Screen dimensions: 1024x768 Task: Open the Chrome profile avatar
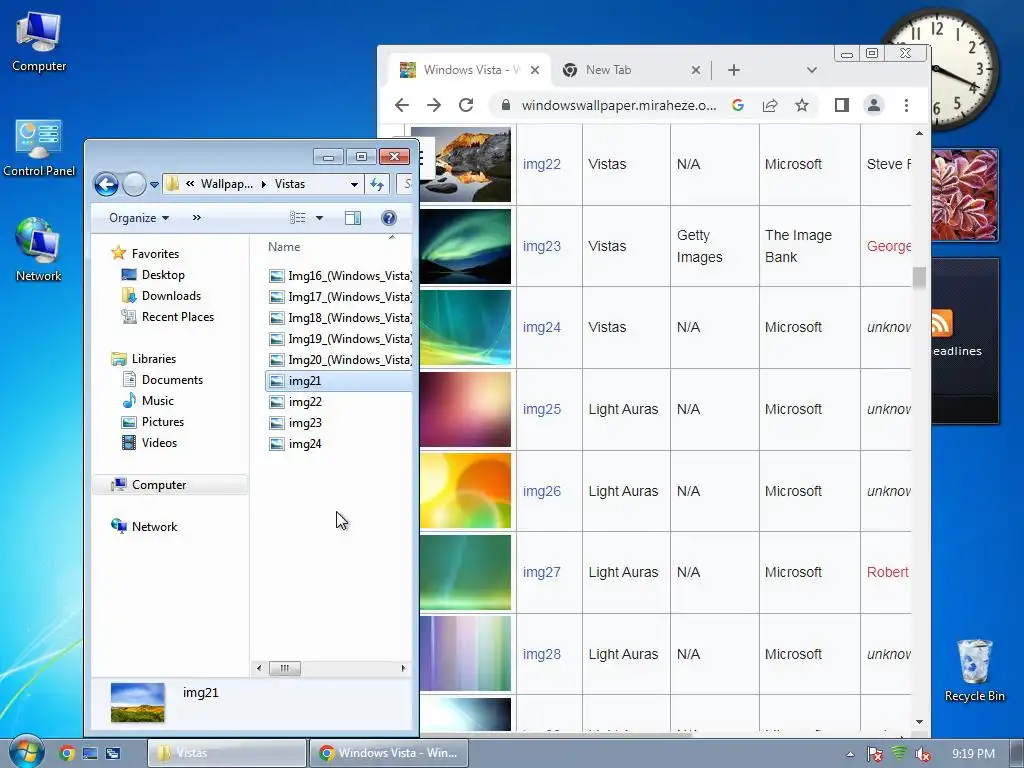[874, 105]
